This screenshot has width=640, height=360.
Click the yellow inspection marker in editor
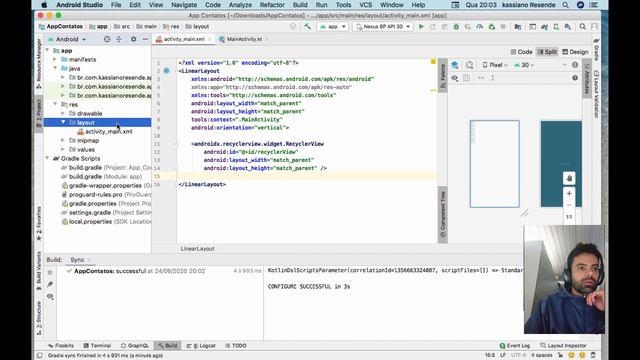tap(433, 62)
